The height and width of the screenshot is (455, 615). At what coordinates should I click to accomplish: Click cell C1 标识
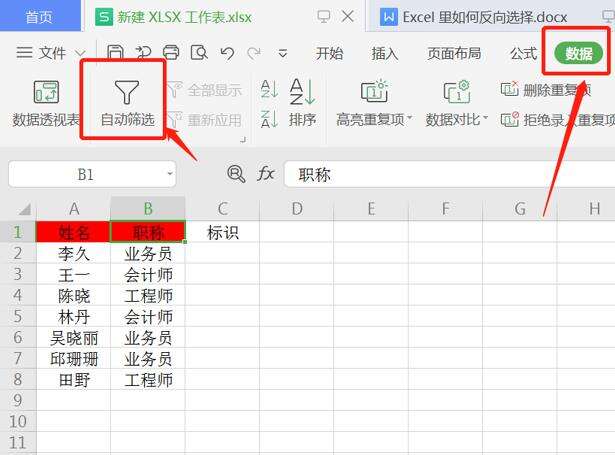tap(222, 232)
